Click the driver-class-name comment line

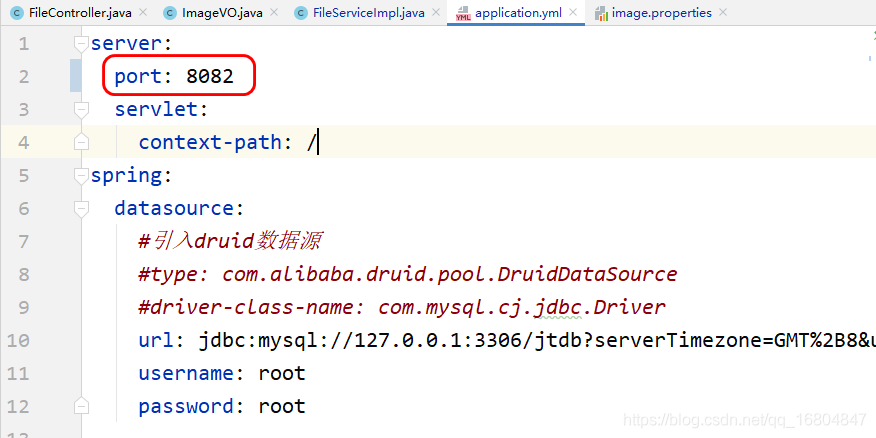(402, 307)
